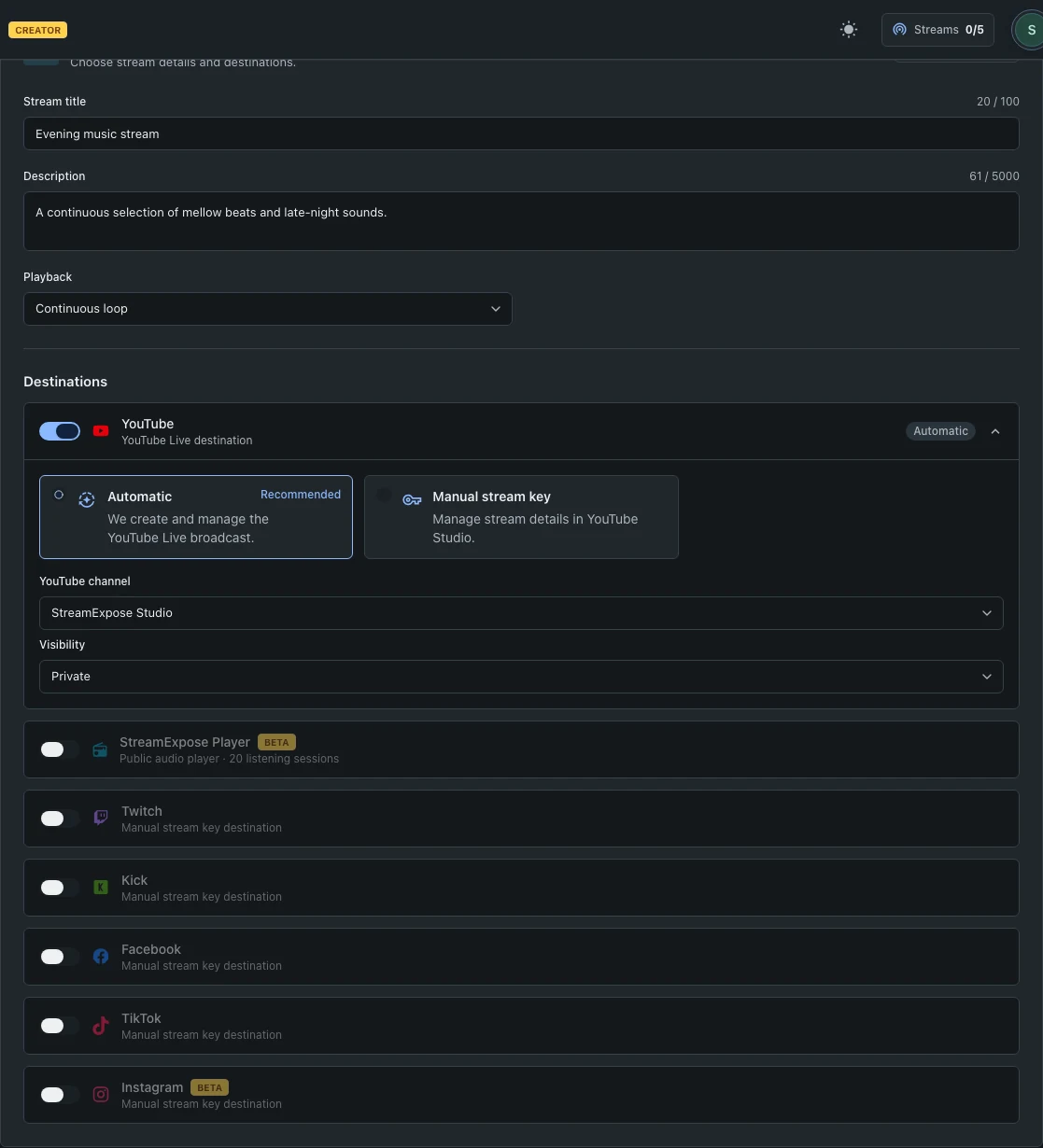Enable the Twitch destination toggle

(x=60, y=819)
